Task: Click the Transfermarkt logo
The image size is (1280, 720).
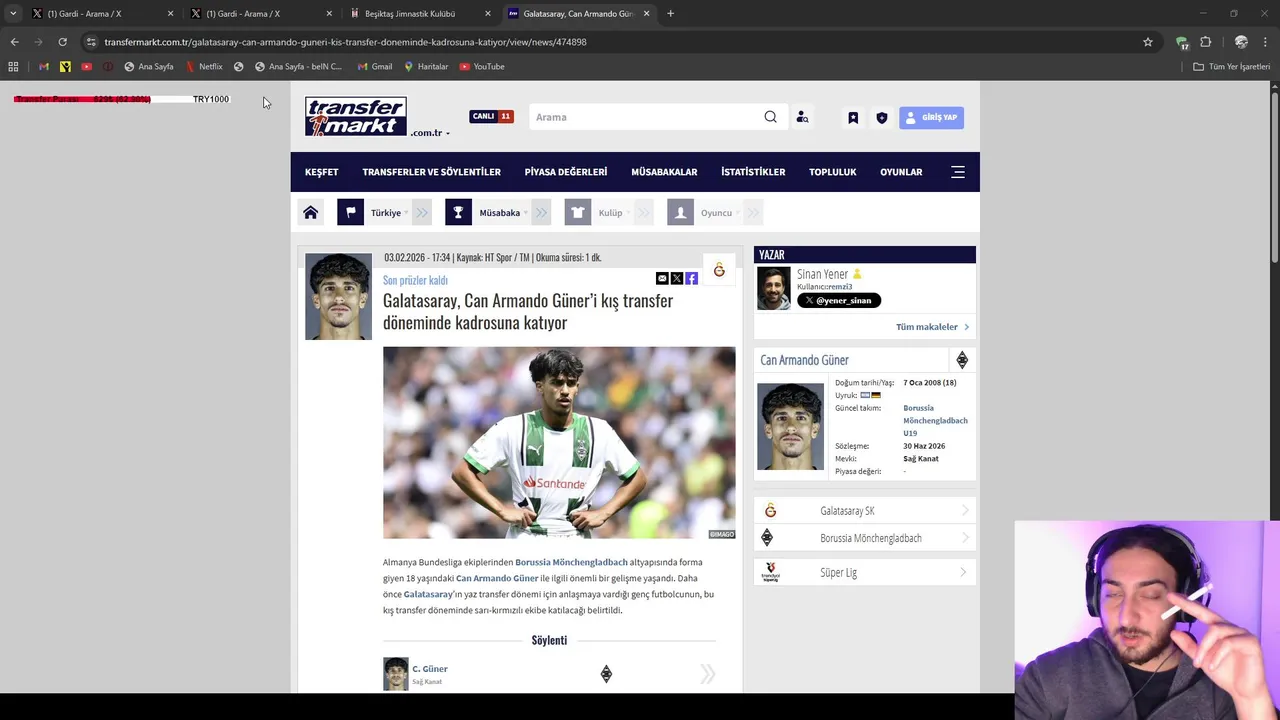Action: pos(356,116)
